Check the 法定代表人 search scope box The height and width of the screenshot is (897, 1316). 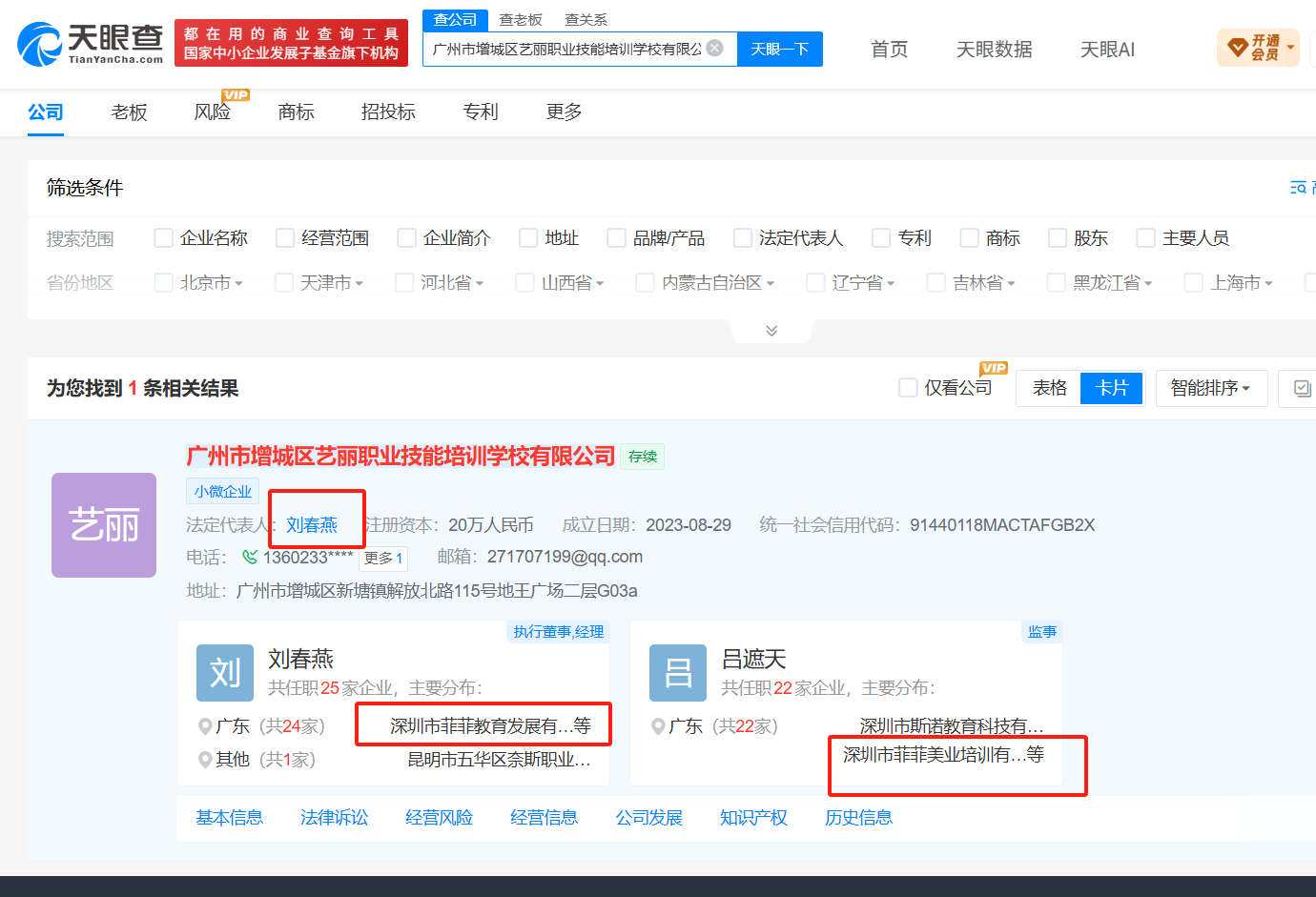[742, 237]
